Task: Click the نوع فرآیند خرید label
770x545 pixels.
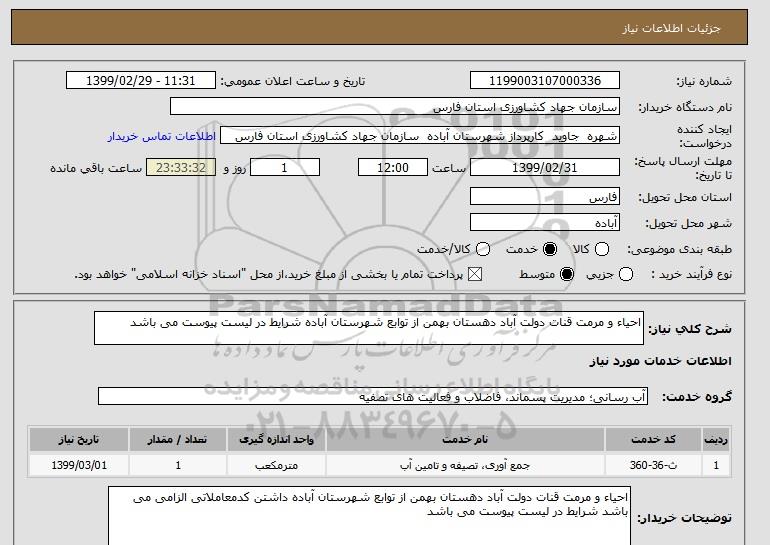Action: pyautogui.click(x=691, y=274)
